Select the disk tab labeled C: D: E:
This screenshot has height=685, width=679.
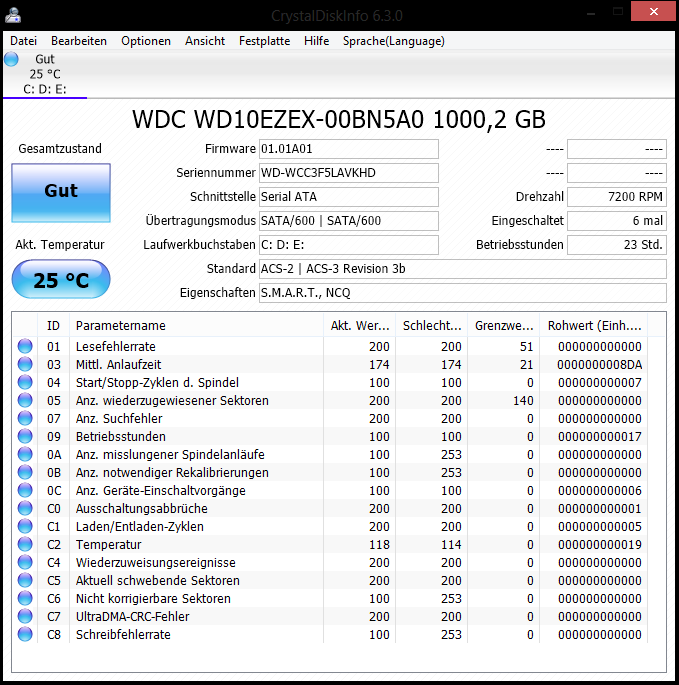pos(45,74)
